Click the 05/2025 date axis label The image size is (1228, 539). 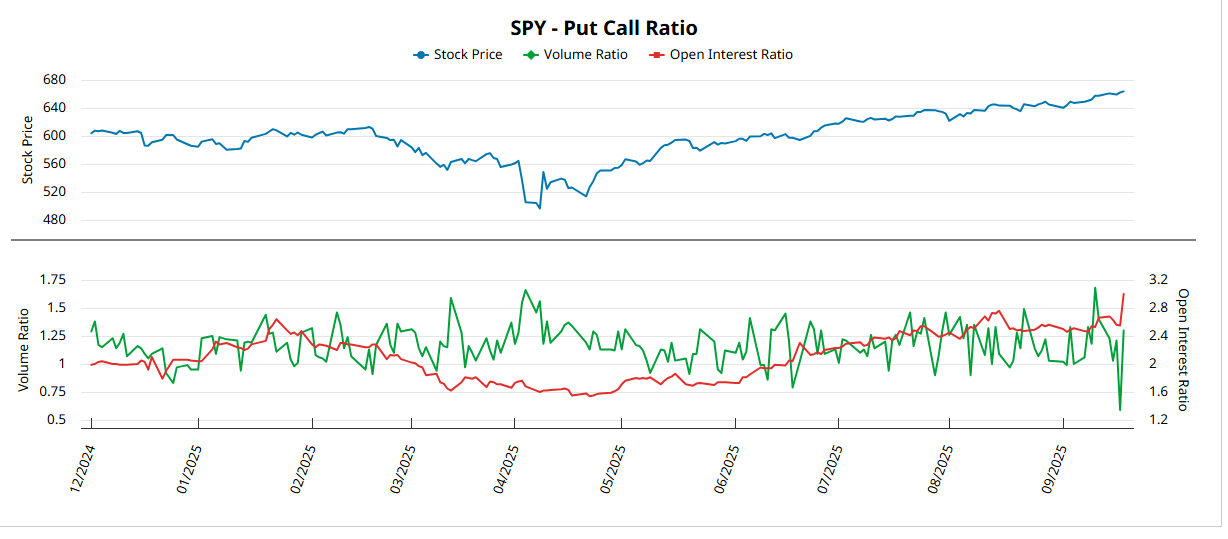coord(612,469)
